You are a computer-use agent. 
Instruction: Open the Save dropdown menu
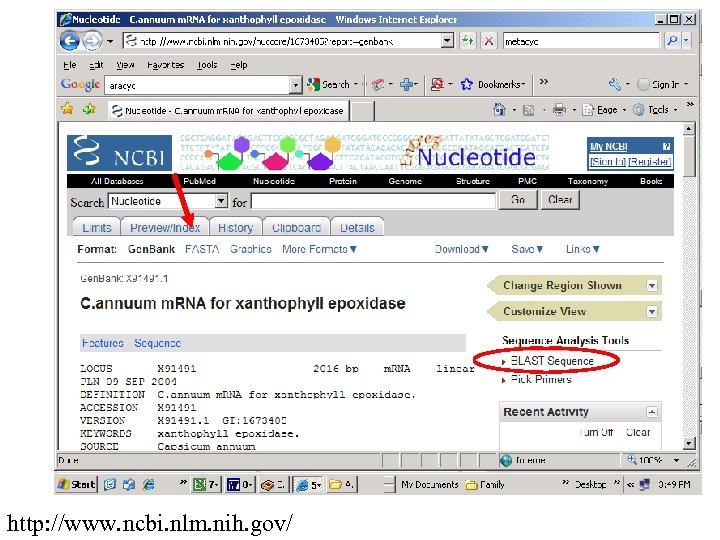527,249
